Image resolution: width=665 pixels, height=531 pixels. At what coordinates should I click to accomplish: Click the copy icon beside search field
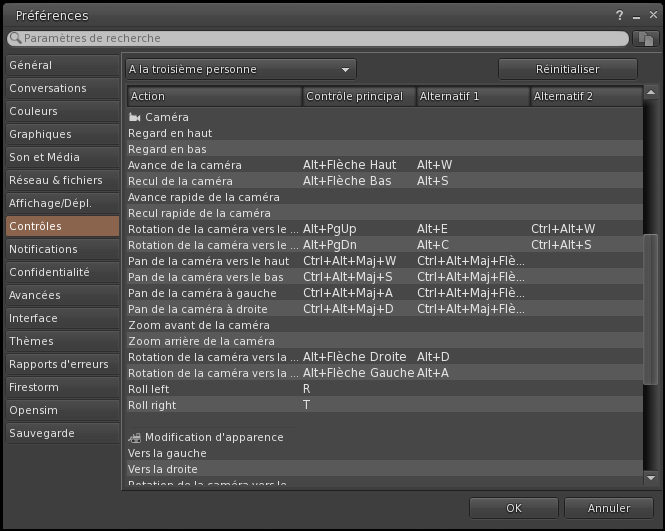click(x=646, y=38)
